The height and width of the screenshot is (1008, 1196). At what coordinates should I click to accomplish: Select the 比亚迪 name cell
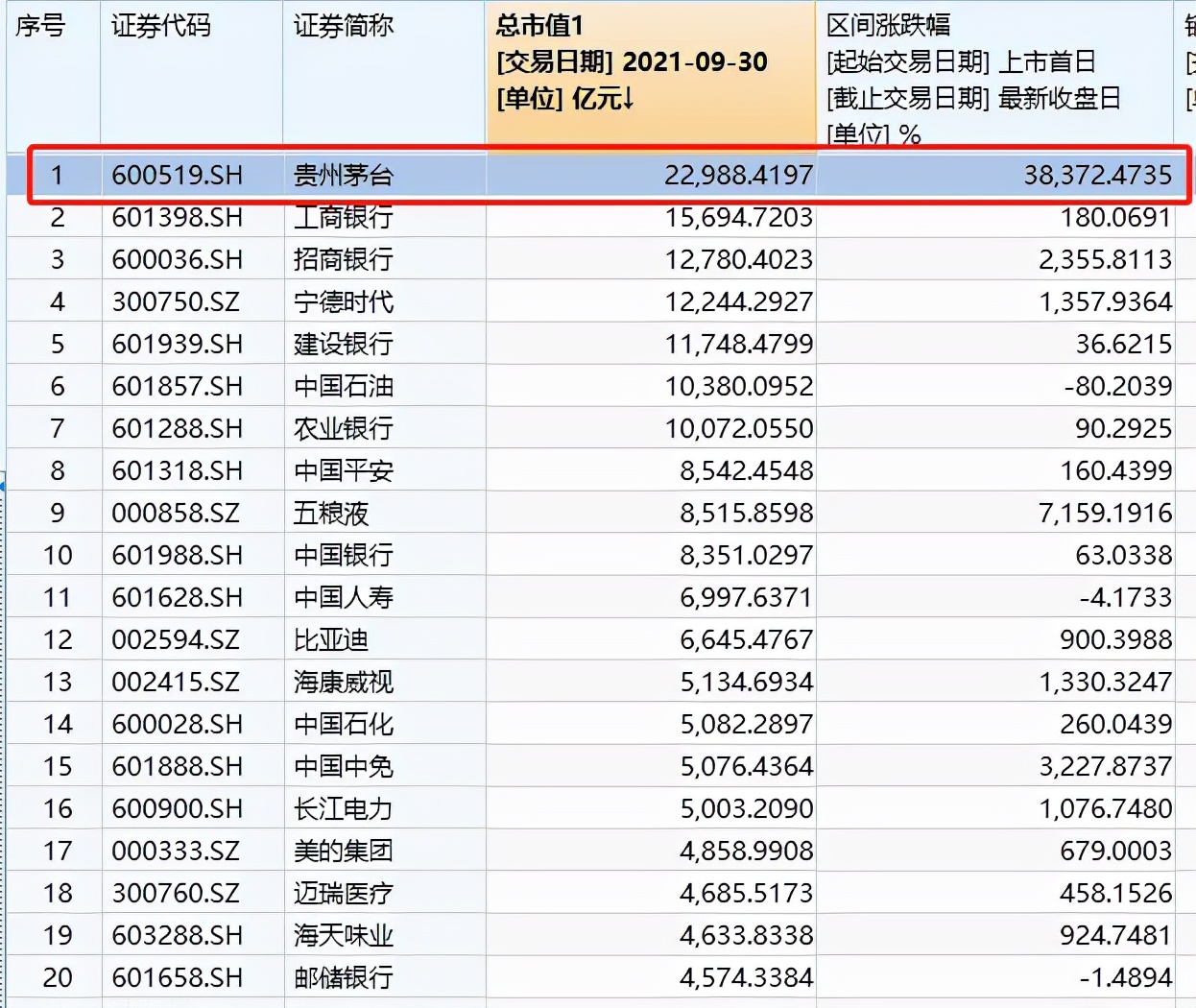point(331,640)
